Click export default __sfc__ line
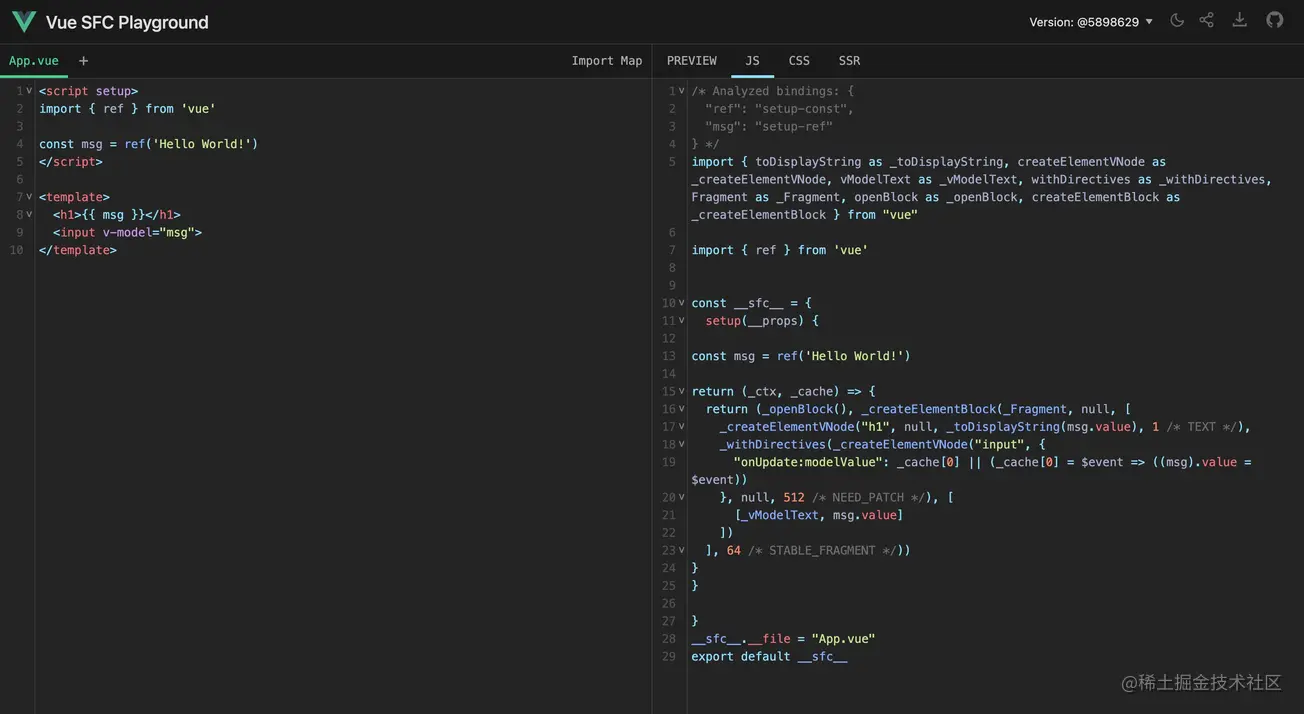This screenshot has height=714, width=1304. 769,656
